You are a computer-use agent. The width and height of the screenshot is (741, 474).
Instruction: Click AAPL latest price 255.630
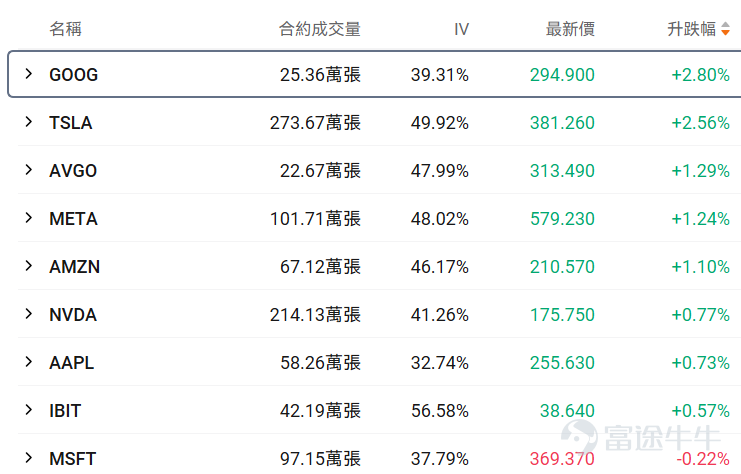point(562,363)
